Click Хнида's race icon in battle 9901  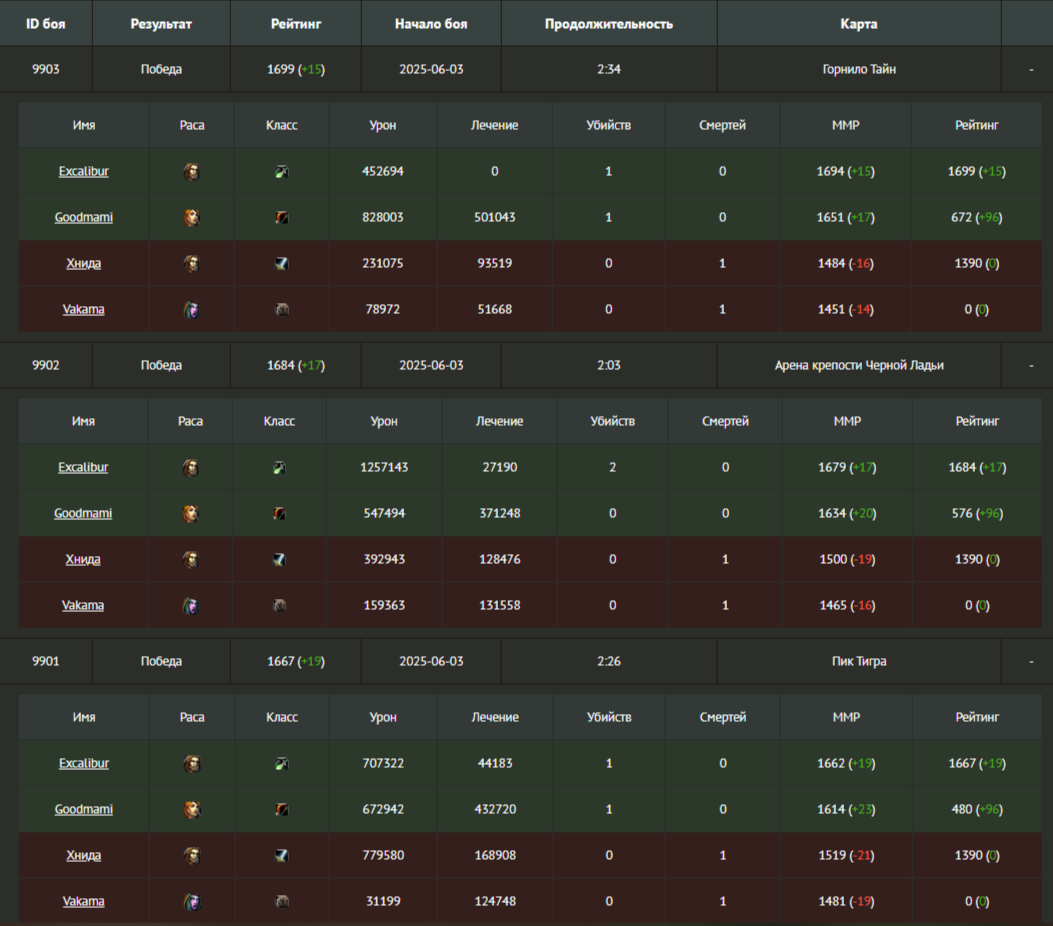(x=191, y=856)
